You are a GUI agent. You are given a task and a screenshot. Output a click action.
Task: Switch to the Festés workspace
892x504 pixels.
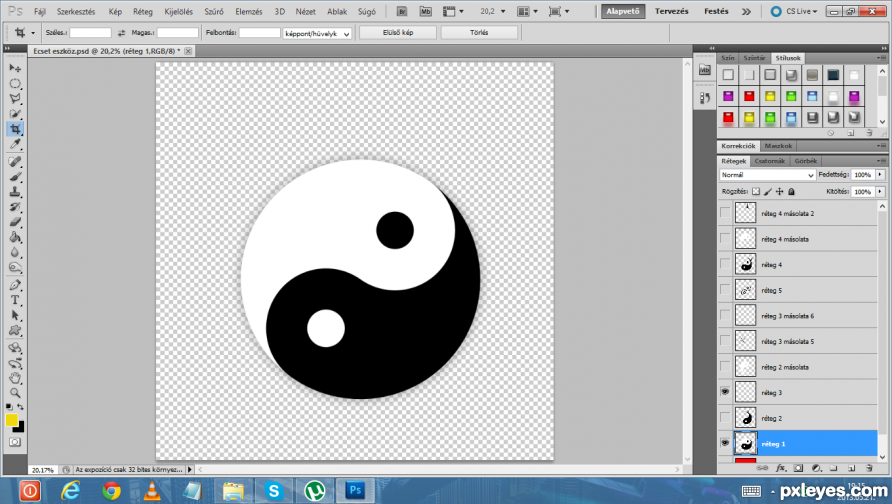[x=716, y=11]
